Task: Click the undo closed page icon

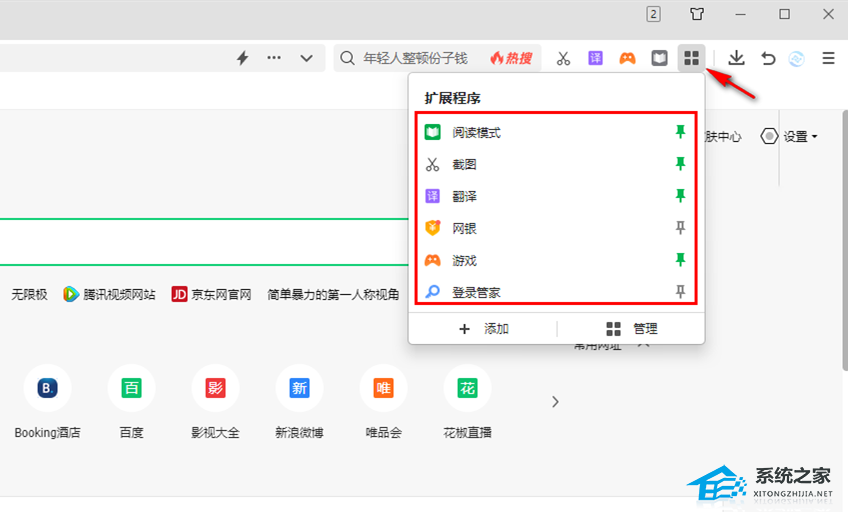Action: click(768, 58)
